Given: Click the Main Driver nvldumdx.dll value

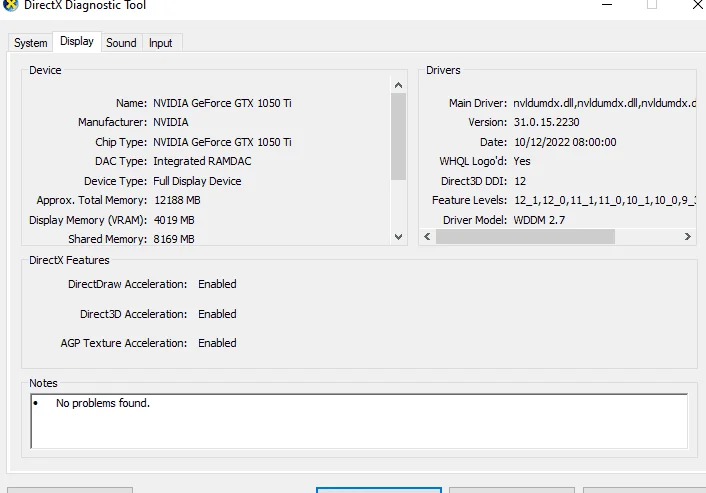Looking at the screenshot, I should 604,103.
